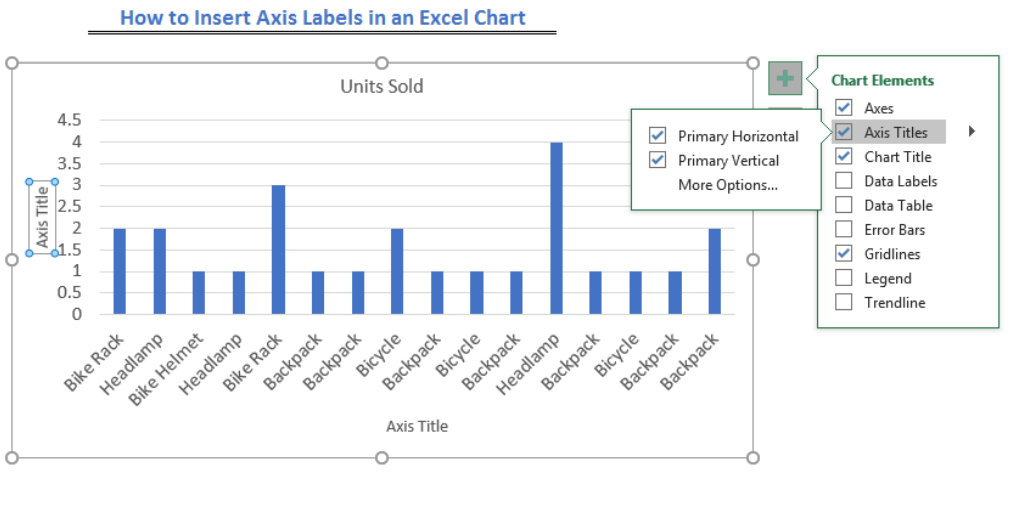Uncheck Primary Vertical axis title

click(658, 160)
